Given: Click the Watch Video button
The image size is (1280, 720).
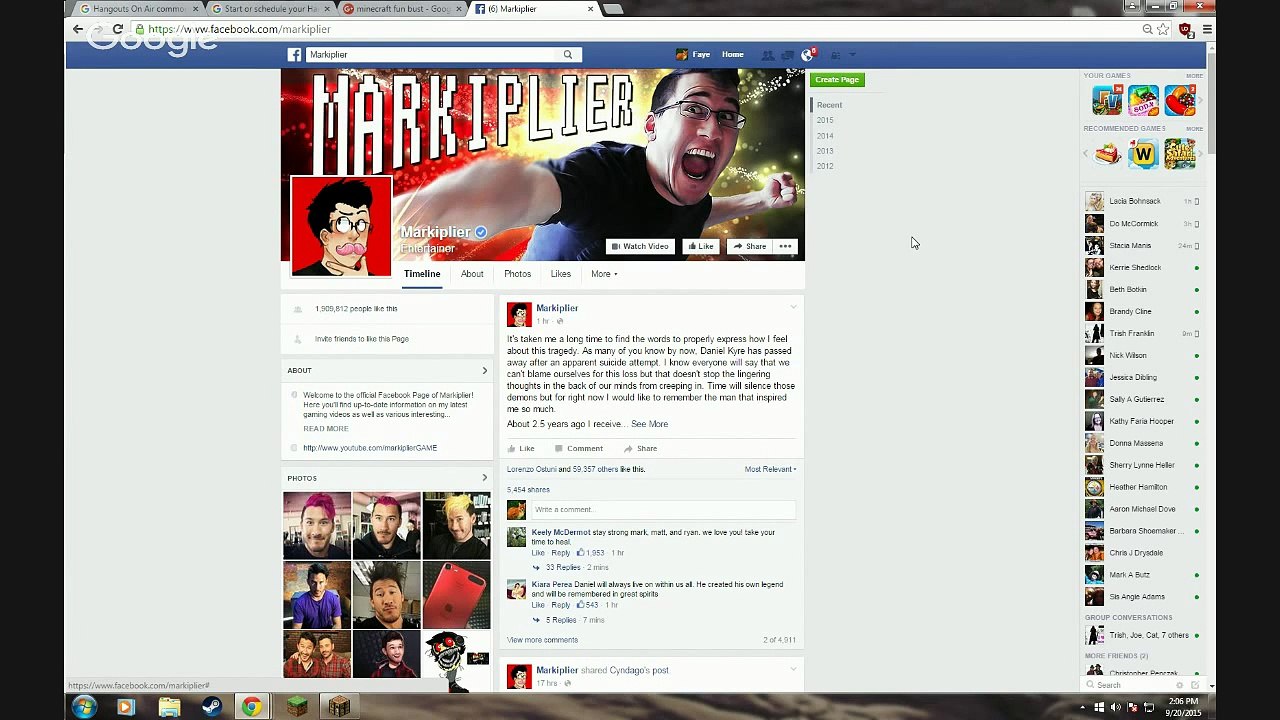Looking at the screenshot, I should [640, 246].
